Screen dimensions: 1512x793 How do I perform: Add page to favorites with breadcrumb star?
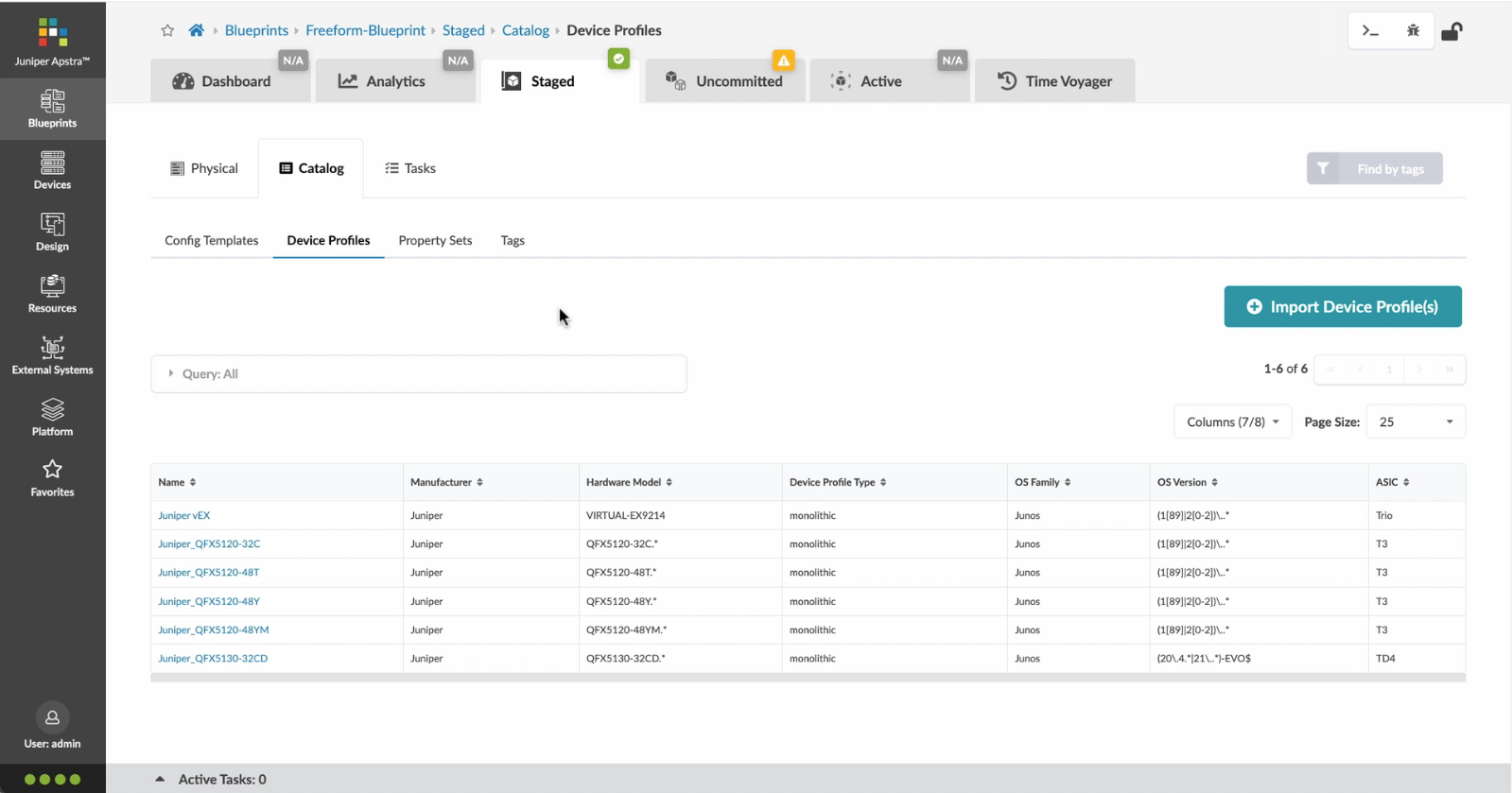167,30
